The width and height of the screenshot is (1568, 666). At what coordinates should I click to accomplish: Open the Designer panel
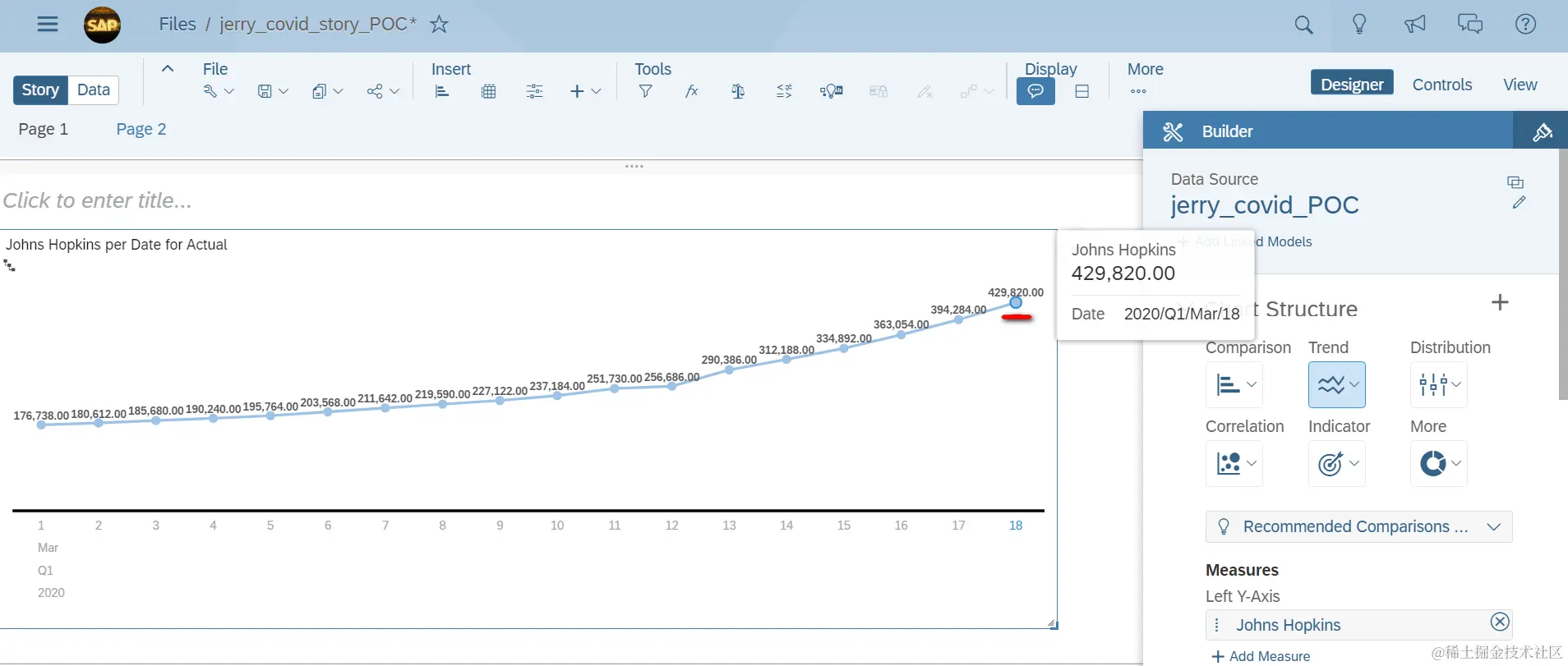(x=1352, y=84)
